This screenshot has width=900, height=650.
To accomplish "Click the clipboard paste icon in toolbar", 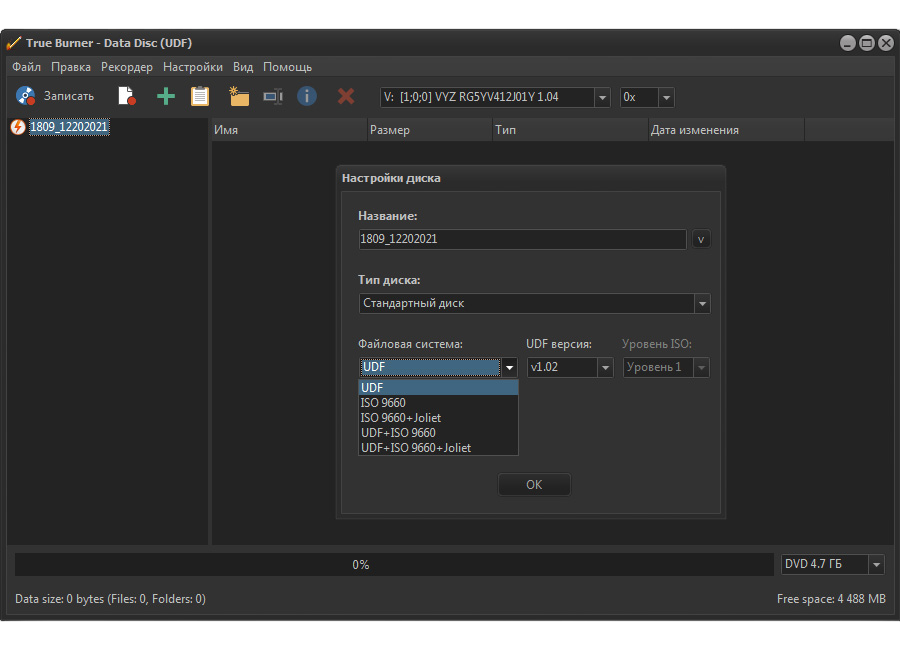I will pos(200,96).
